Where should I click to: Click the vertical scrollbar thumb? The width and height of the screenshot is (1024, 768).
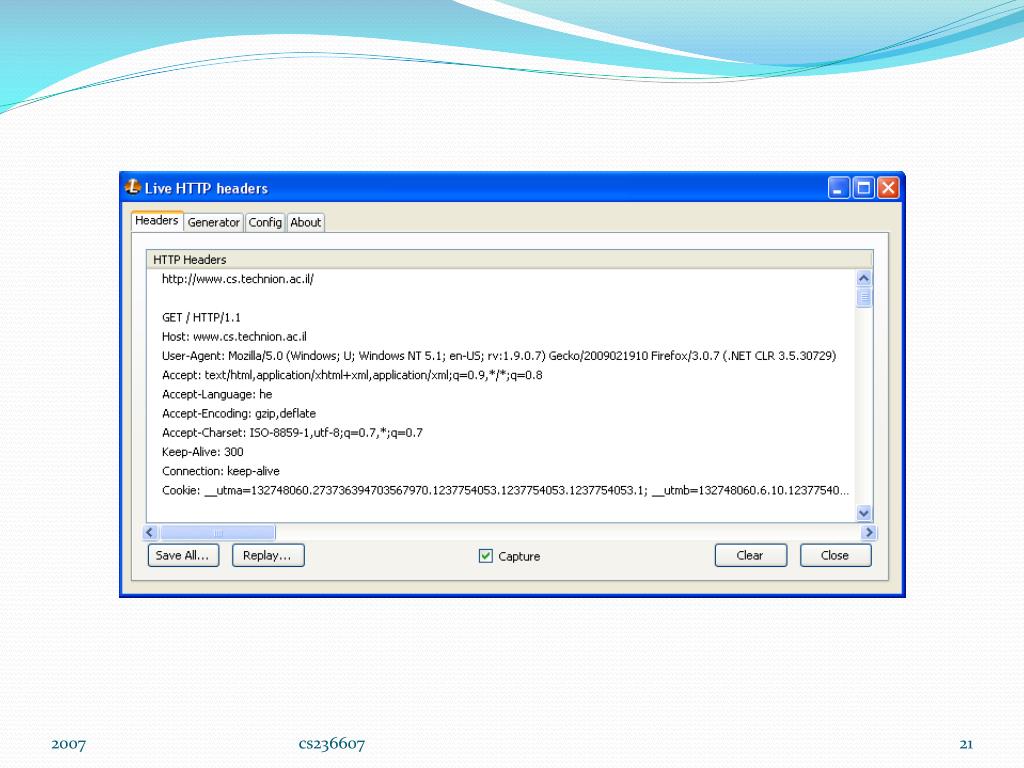[864, 298]
